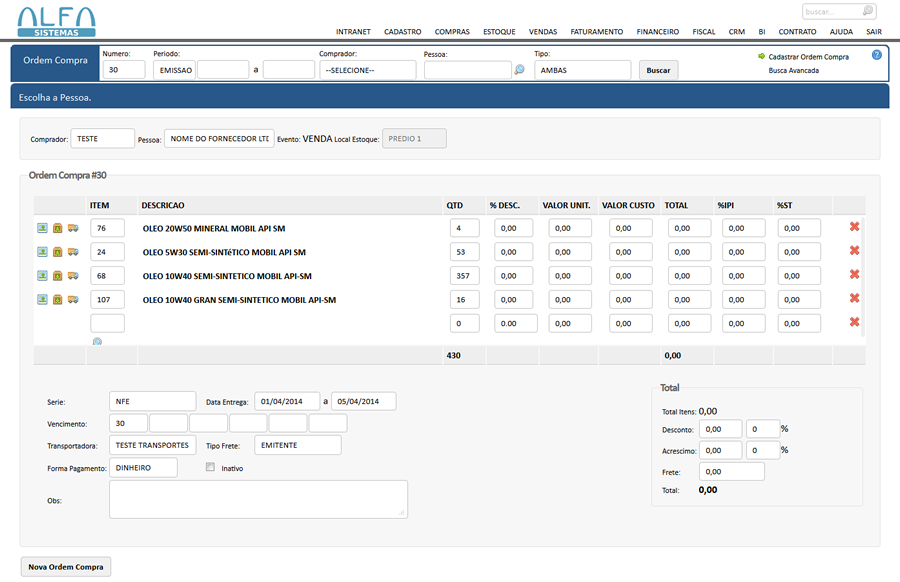Open the ESTOQUE menu
The height and width of the screenshot is (582, 900).
(x=499, y=32)
